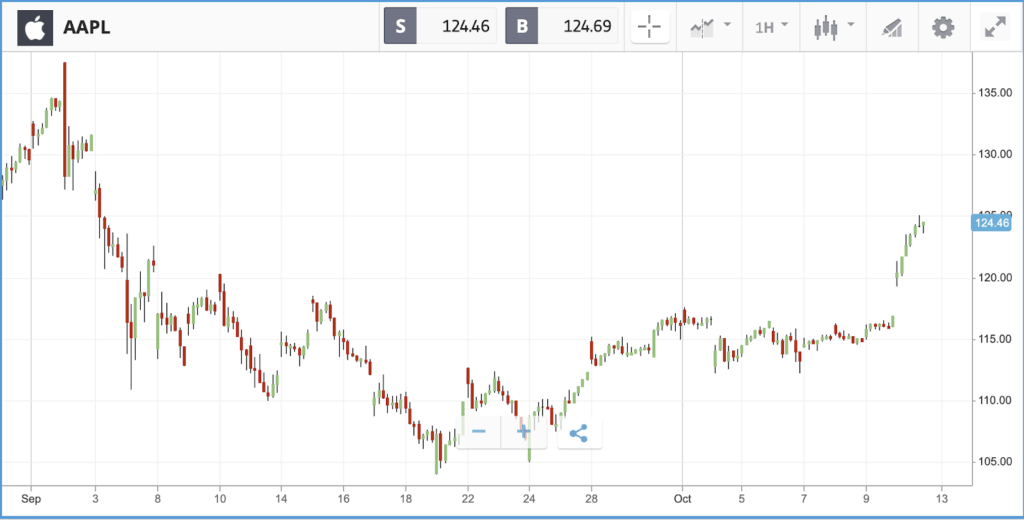Click the S sell button
Viewport: 1024px width, 520px height.
click(x=400, y=26)
